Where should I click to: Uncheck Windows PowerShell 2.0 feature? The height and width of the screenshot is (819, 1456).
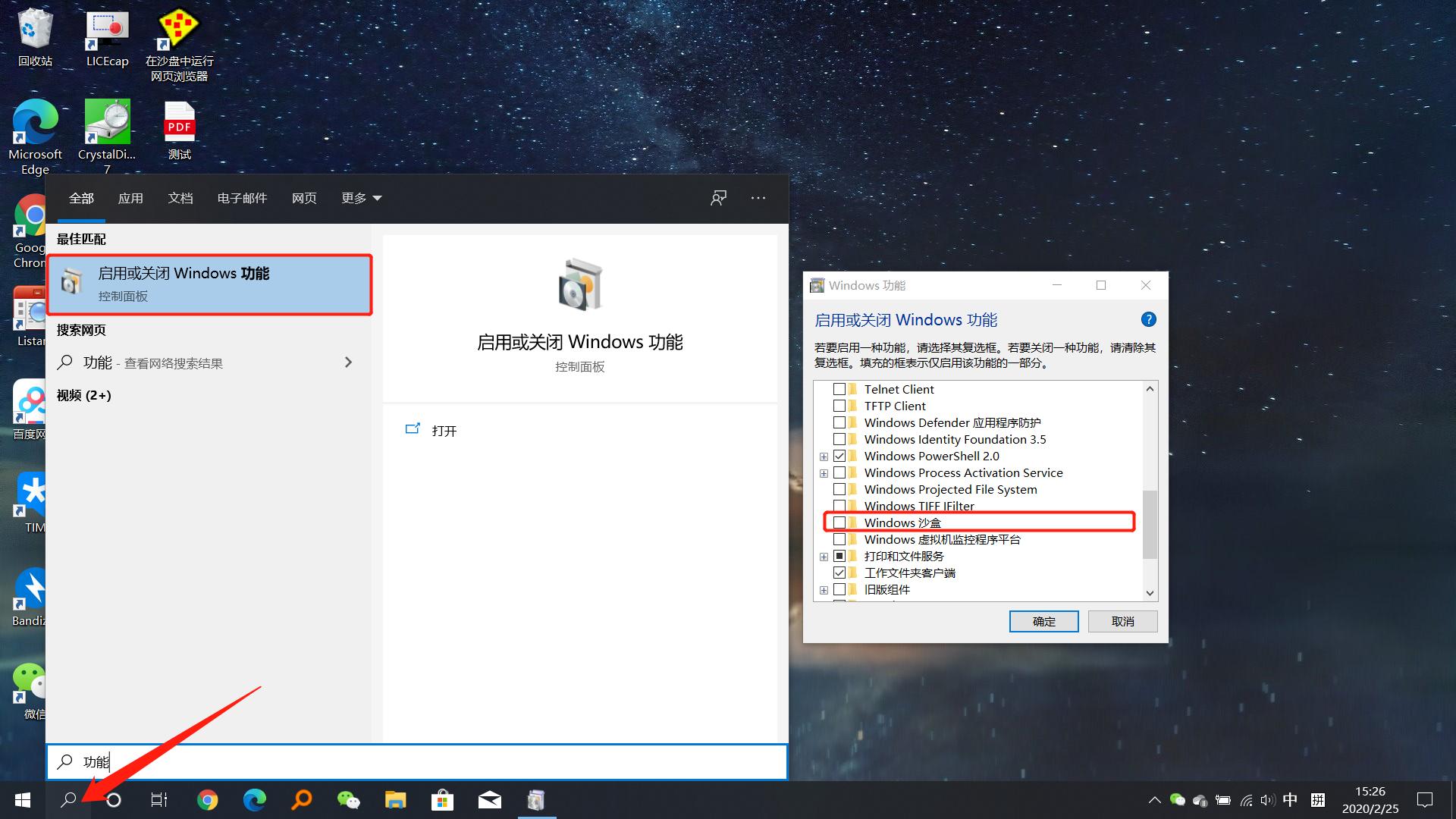[839, 456]
